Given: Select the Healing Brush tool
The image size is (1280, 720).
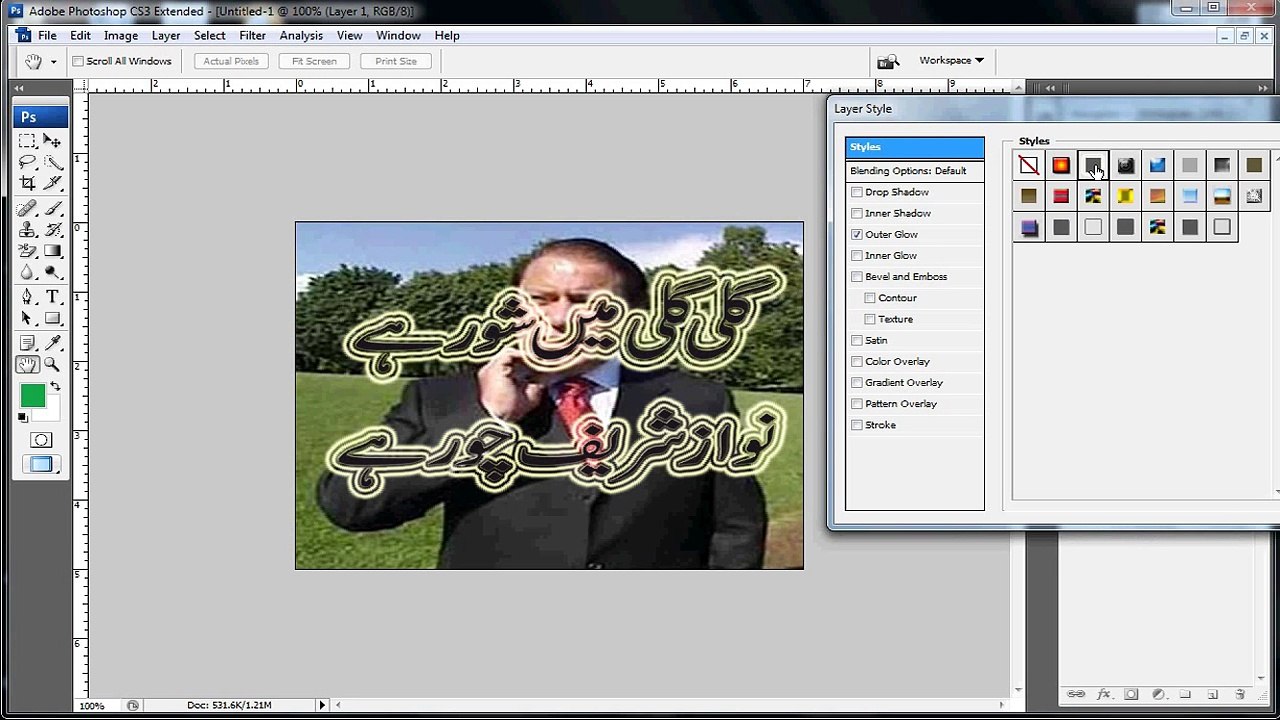Looking at the screenshot, I should (x=27, y=208).
